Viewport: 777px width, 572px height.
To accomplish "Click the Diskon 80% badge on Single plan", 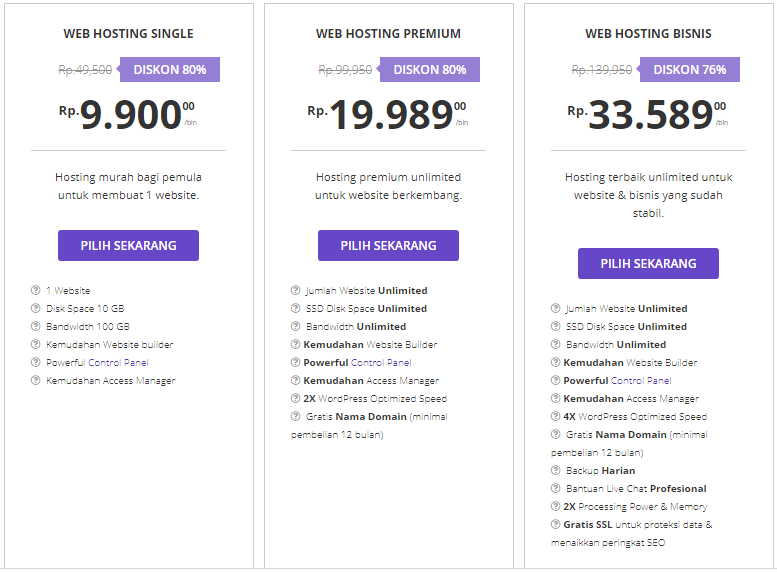I will pos(170,70).
